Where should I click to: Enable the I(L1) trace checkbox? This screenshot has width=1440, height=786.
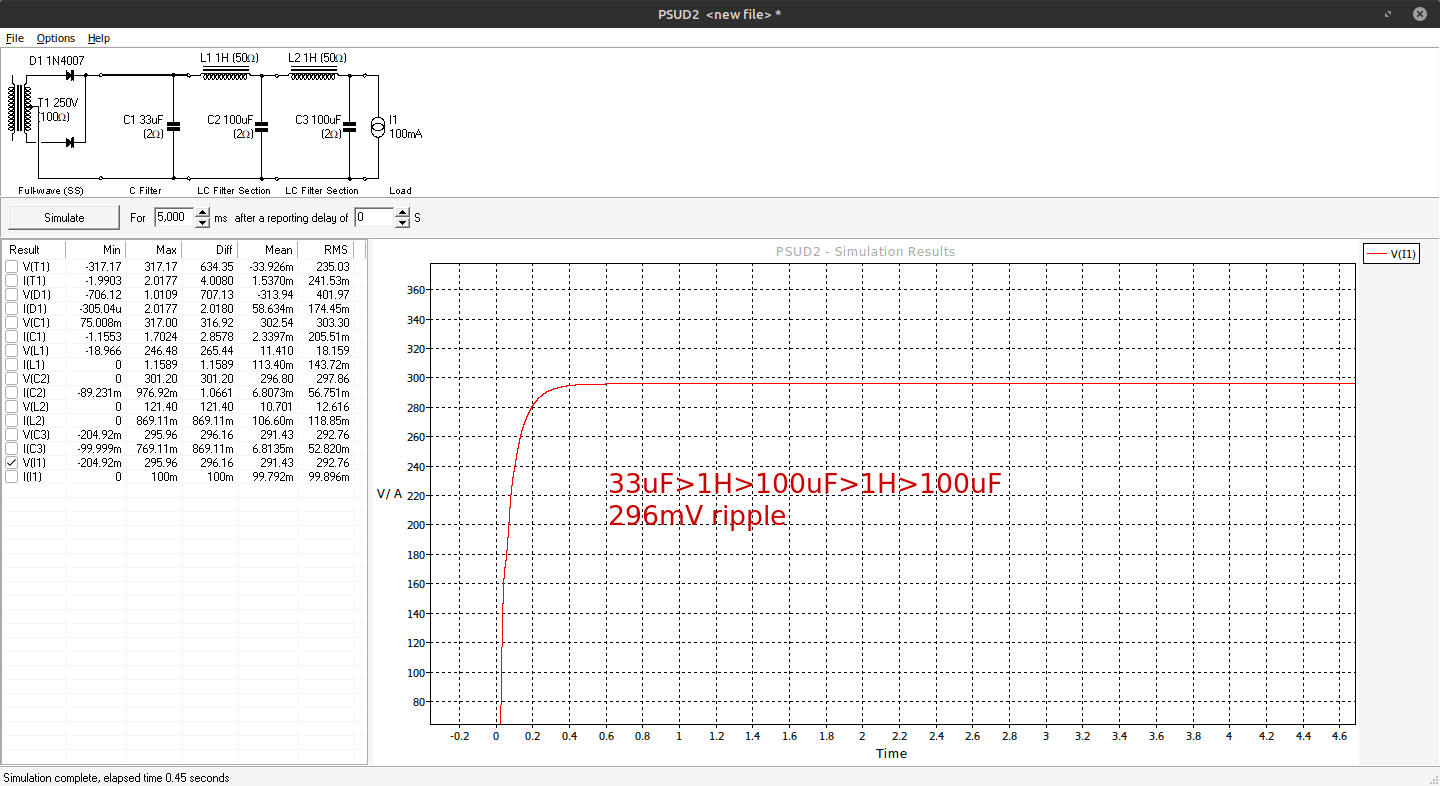click(x=12, y=365)
